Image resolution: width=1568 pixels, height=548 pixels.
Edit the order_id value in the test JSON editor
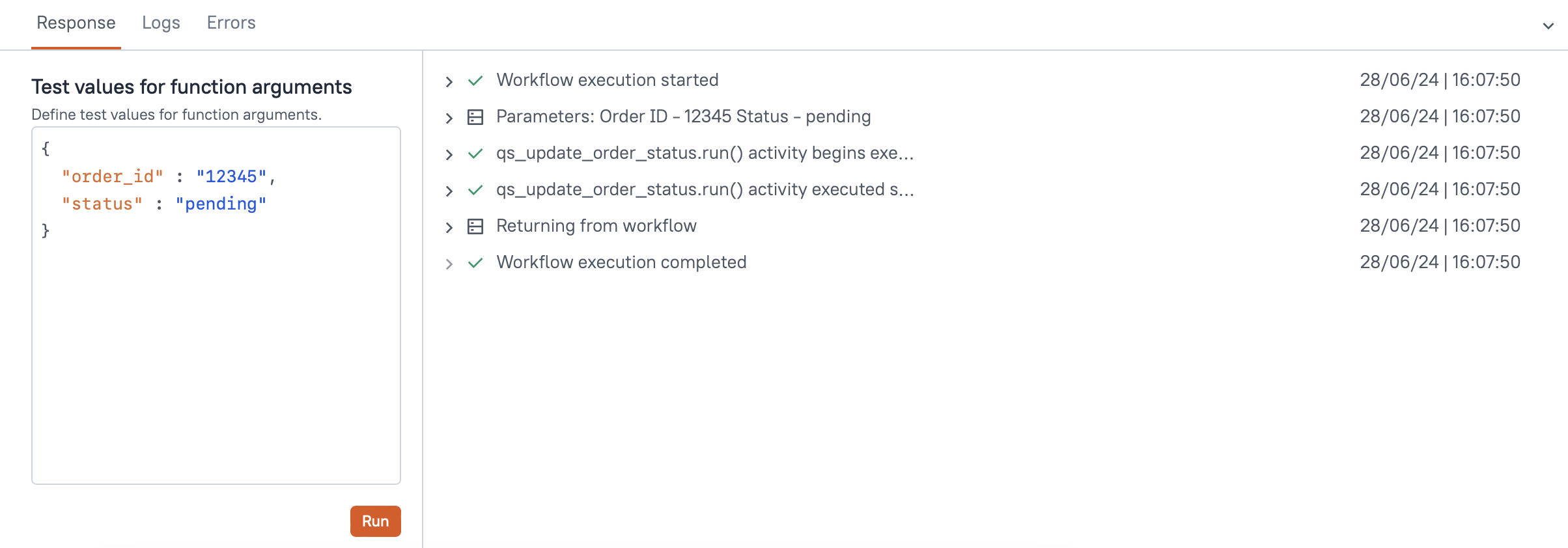(232, 176)
